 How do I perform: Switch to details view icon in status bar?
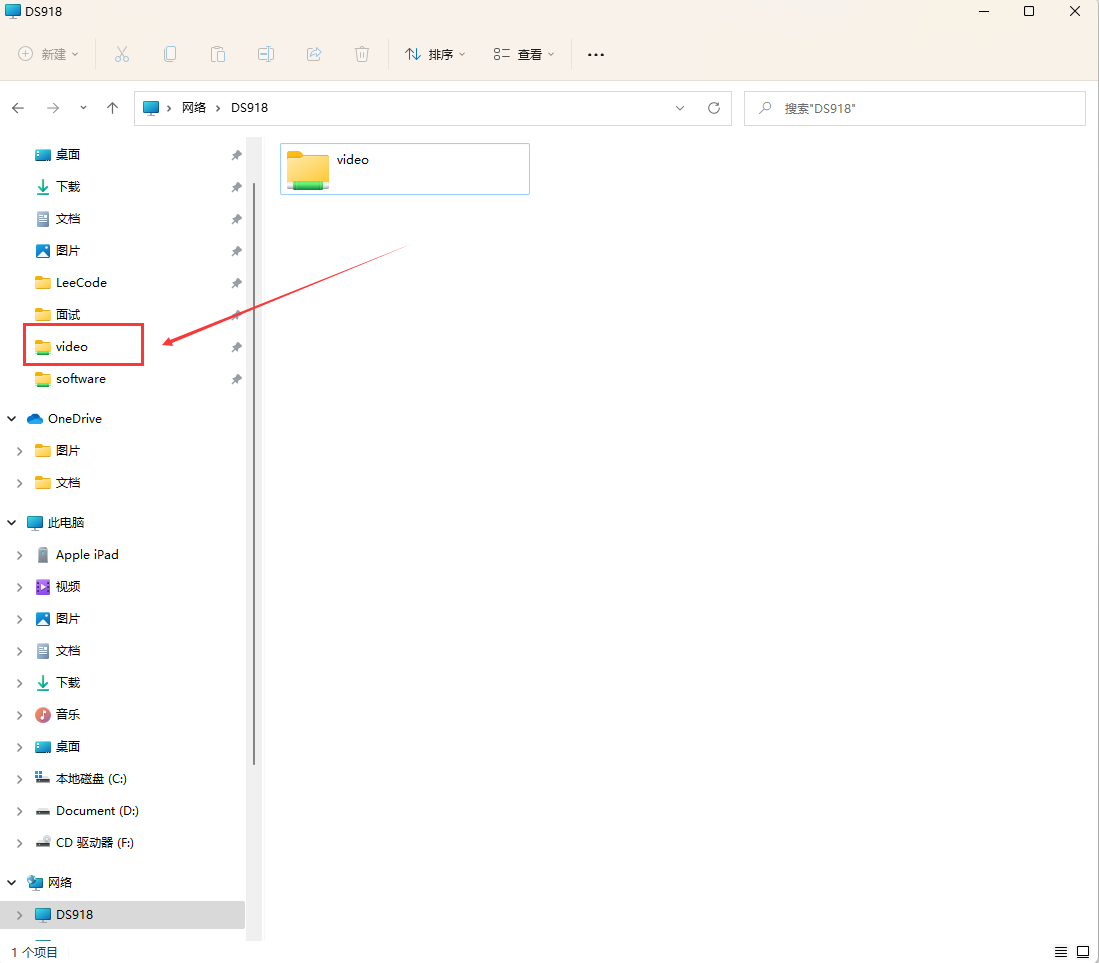click(1061, 951)
